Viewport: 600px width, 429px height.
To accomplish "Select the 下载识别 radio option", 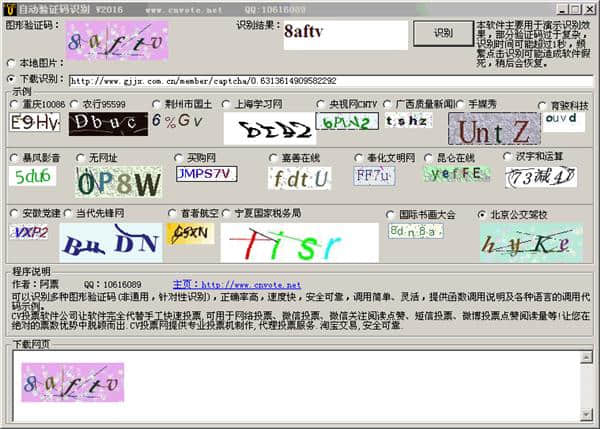I will 12,79.
